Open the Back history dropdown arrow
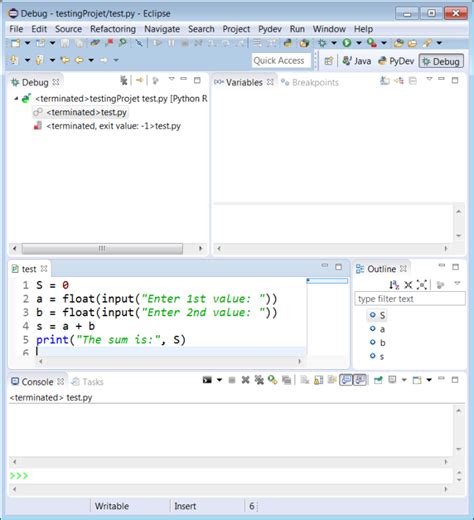The width and height of the screenshot is (474, 520). pyautogui.click(x=91, y=60)
